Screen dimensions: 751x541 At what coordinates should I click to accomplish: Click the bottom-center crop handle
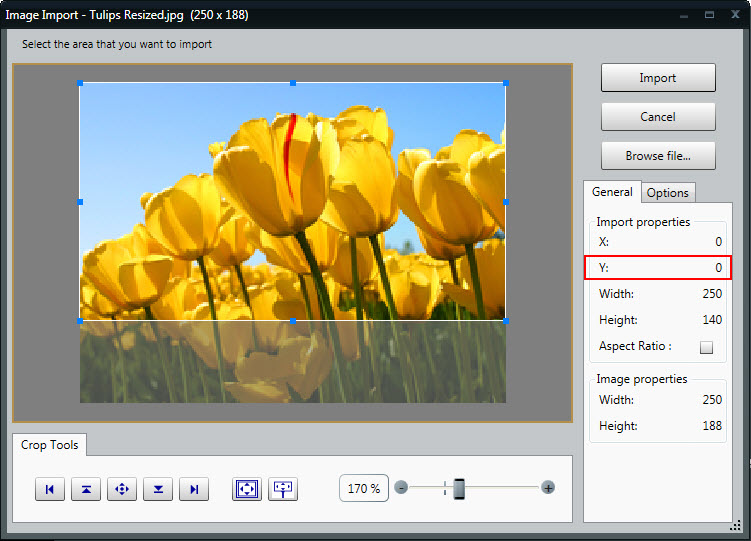click(x=293, y=321)
